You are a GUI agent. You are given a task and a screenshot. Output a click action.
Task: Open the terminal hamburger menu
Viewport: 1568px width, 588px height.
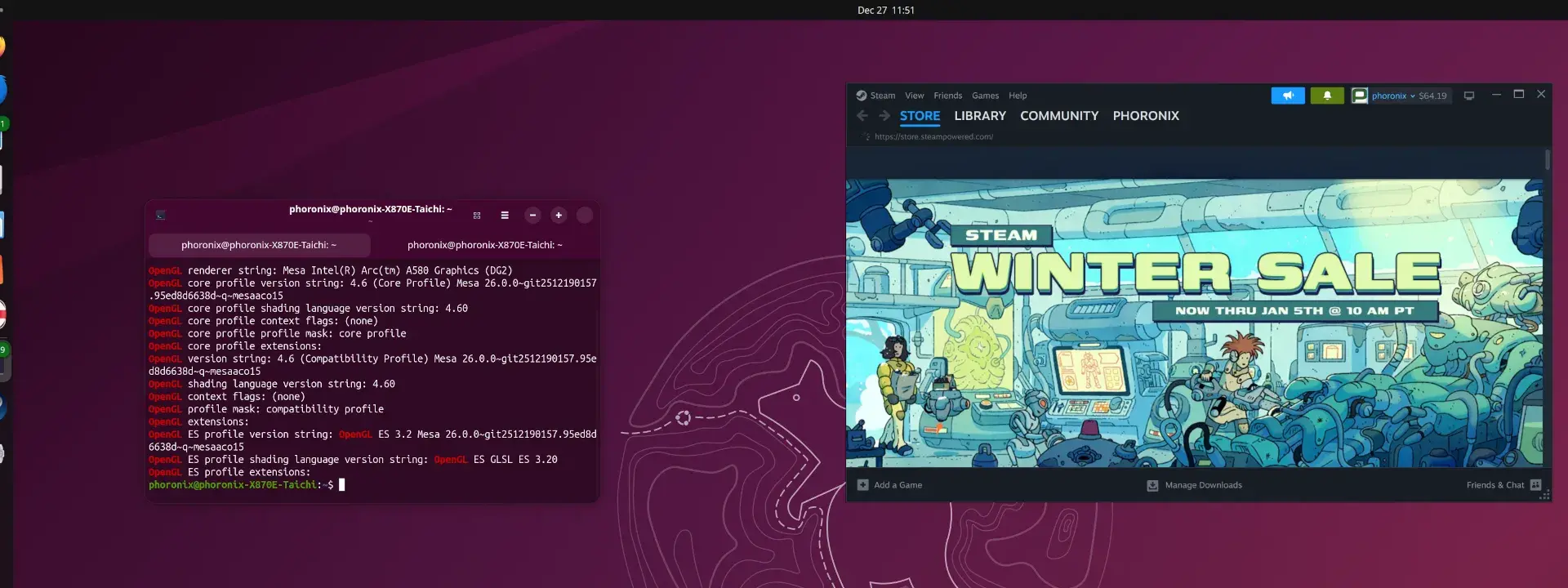[x=505, y=216]
